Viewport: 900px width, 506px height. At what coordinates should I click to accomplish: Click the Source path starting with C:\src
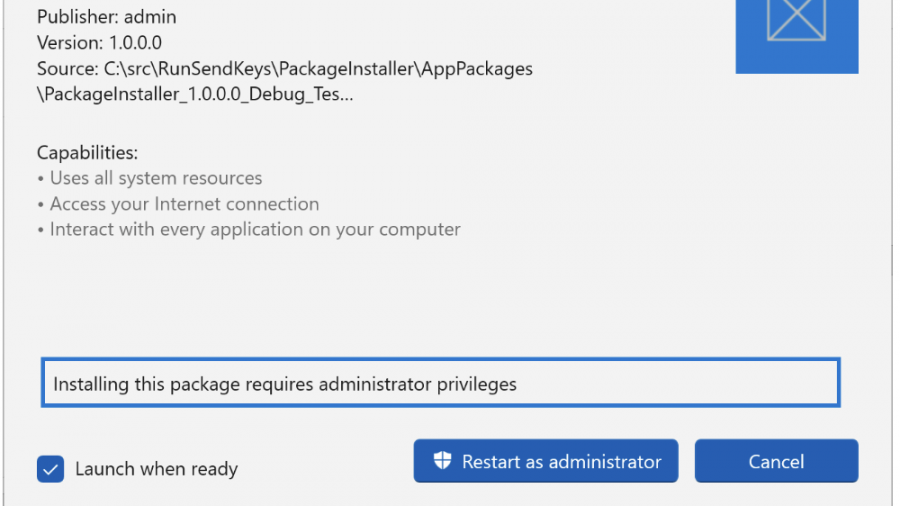284,69
